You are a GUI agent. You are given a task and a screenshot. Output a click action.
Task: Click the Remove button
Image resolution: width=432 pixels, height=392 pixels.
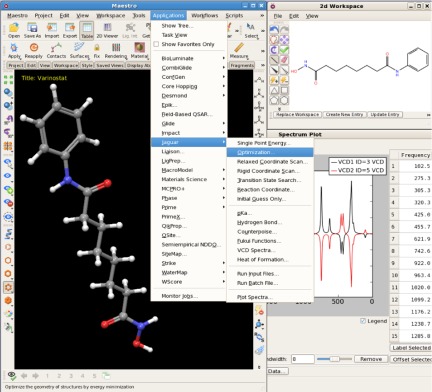[371, 359]
